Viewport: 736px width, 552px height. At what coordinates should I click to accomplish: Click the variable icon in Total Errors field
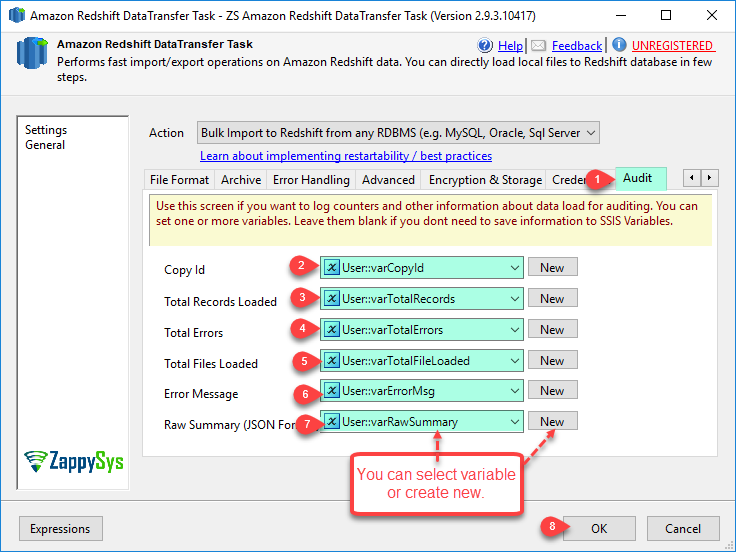pyautogui.click(x=331, y=330)
